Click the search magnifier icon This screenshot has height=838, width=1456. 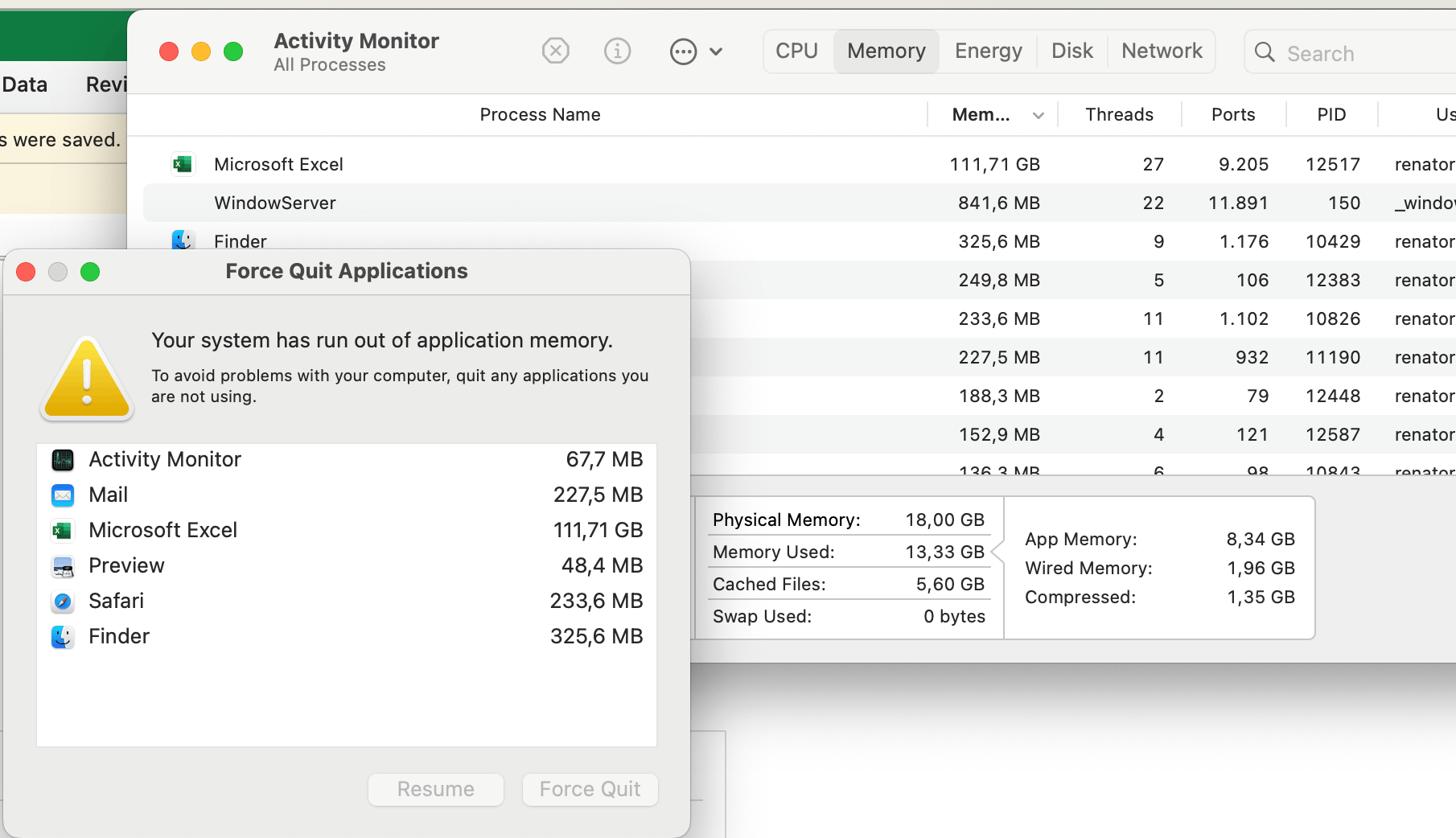[1265, 52]
